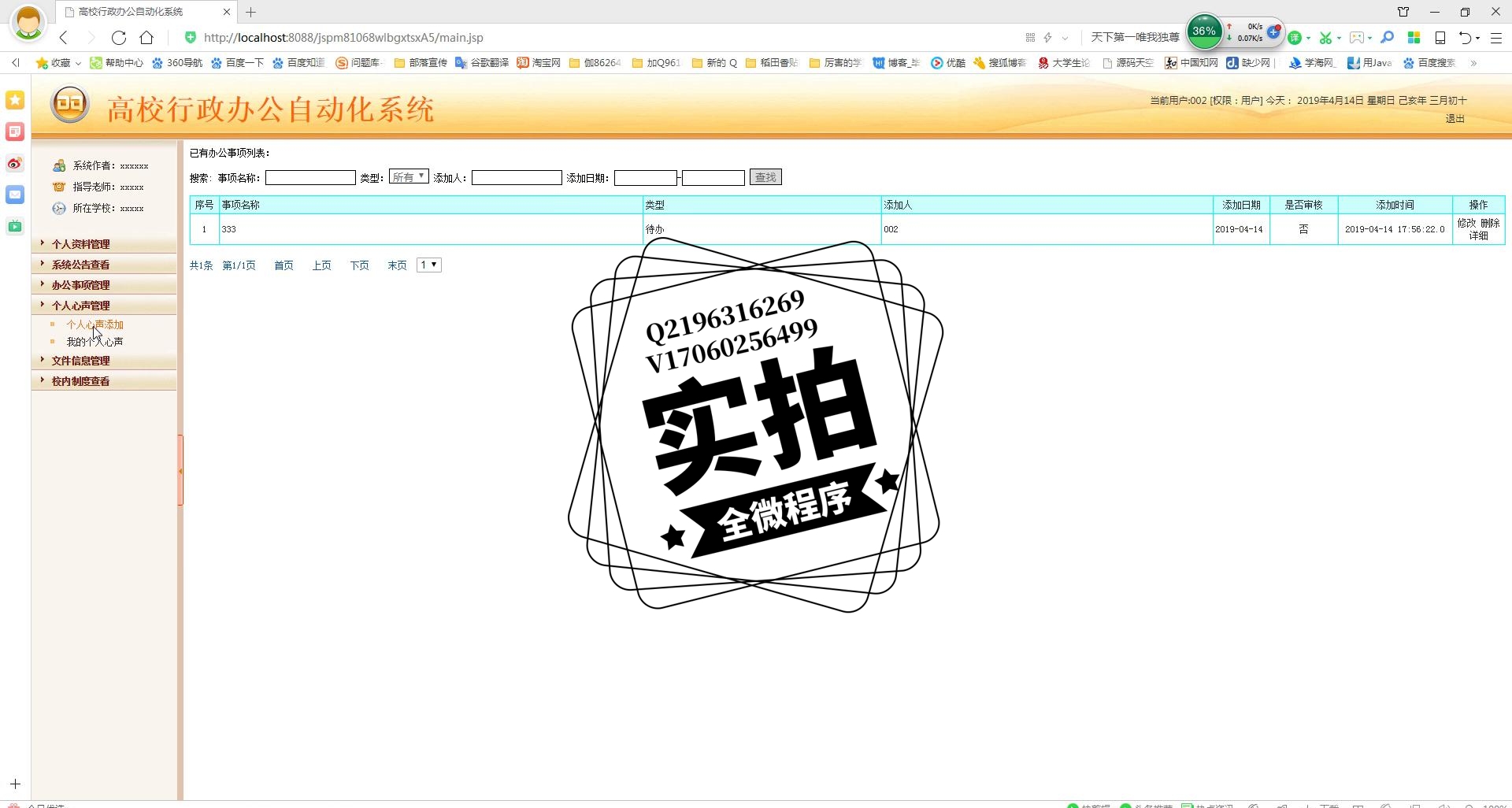
Task: Click the sidebar add plus icon
Action: click(15, 784)
